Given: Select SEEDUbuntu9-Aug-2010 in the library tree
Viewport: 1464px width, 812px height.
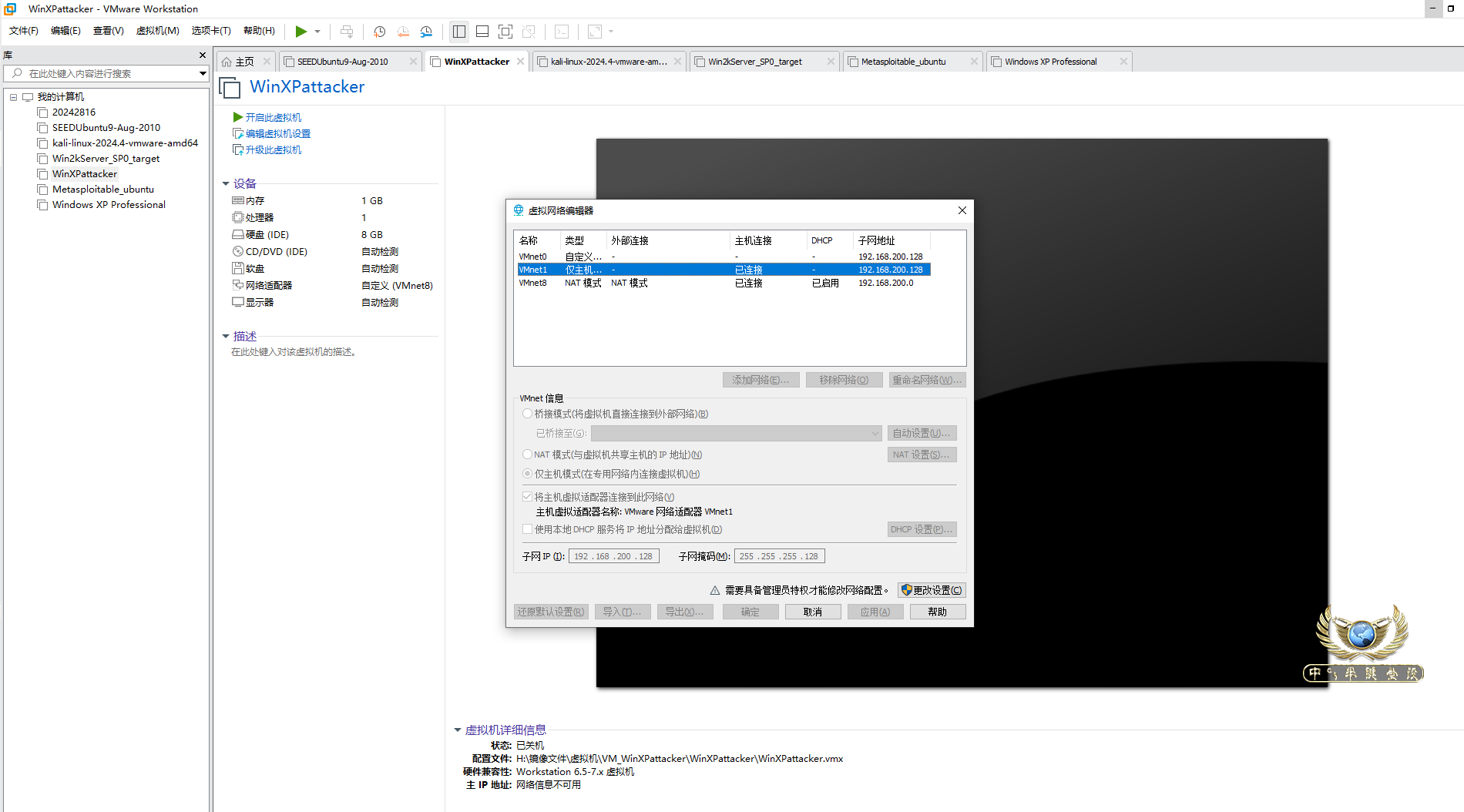Looking at the screenshot, I should (106, 128).
